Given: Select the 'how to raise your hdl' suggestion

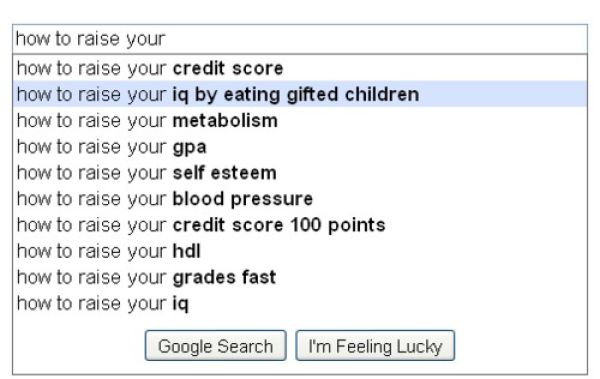Looking at the screenshot, I should click(300, 251).
